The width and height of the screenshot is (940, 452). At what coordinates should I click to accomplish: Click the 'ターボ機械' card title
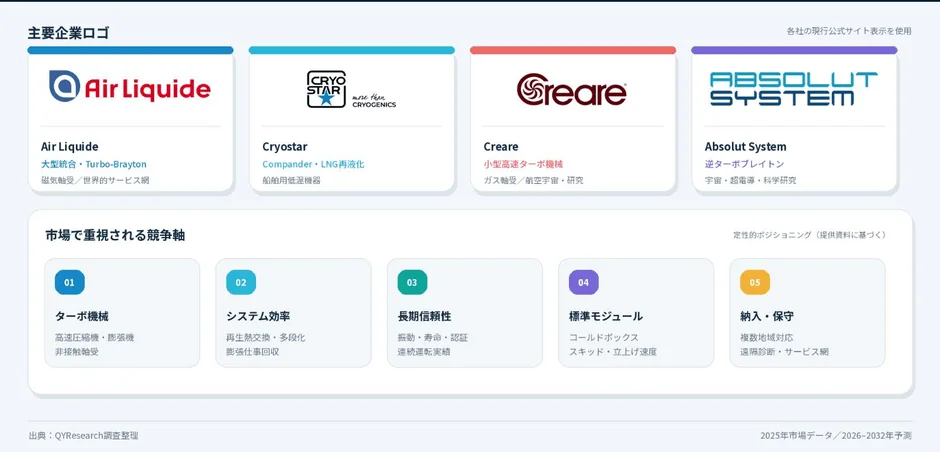pos(82,316)
